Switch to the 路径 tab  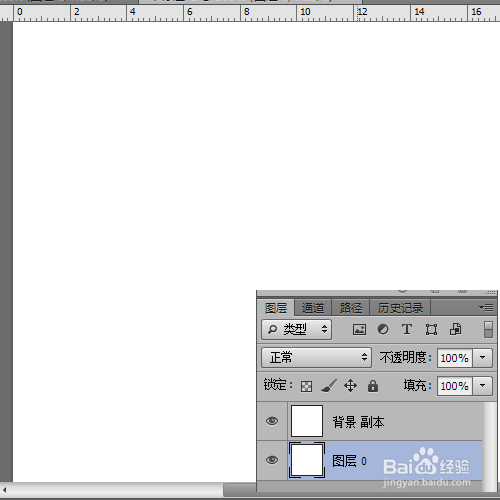click(351, 308)
